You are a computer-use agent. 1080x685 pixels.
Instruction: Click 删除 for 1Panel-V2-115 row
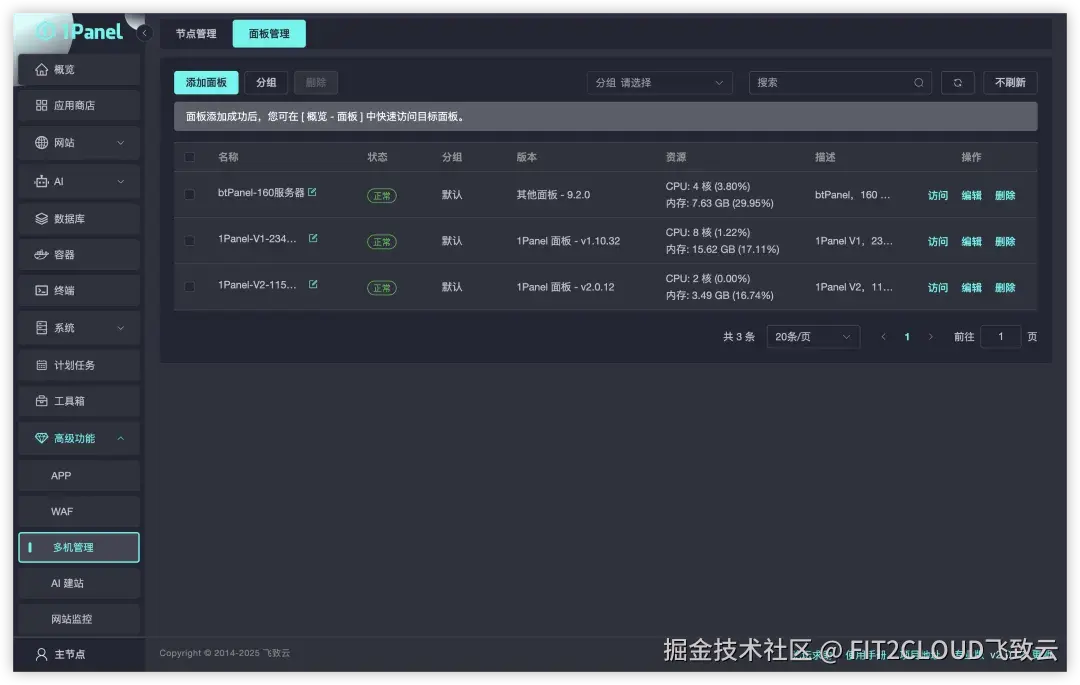pyautogui.click(x=1005, y=288)
